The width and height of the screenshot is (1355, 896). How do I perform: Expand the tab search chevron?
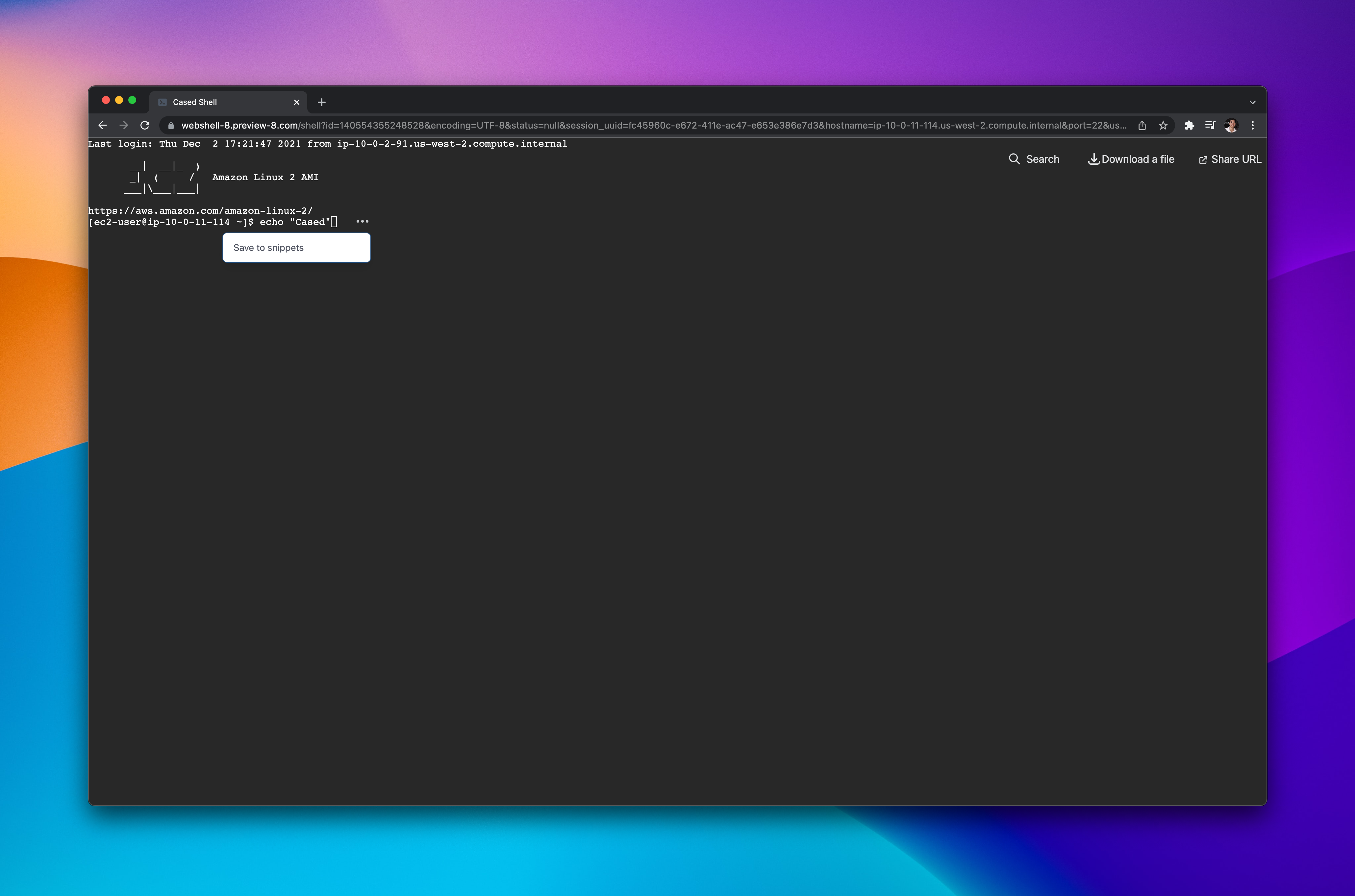point(1253,102)
